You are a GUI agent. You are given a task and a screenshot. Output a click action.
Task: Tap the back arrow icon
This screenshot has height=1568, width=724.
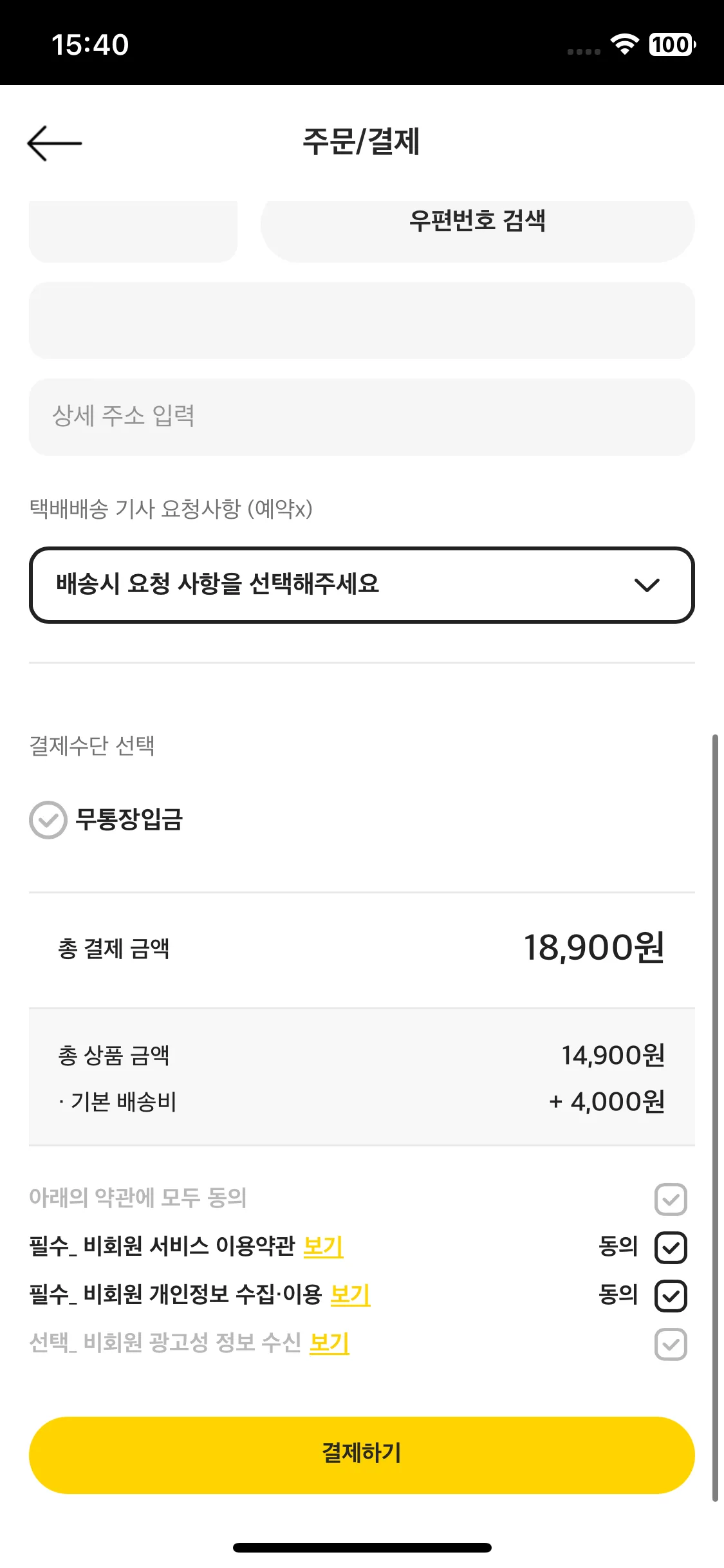tap(55, 143)
